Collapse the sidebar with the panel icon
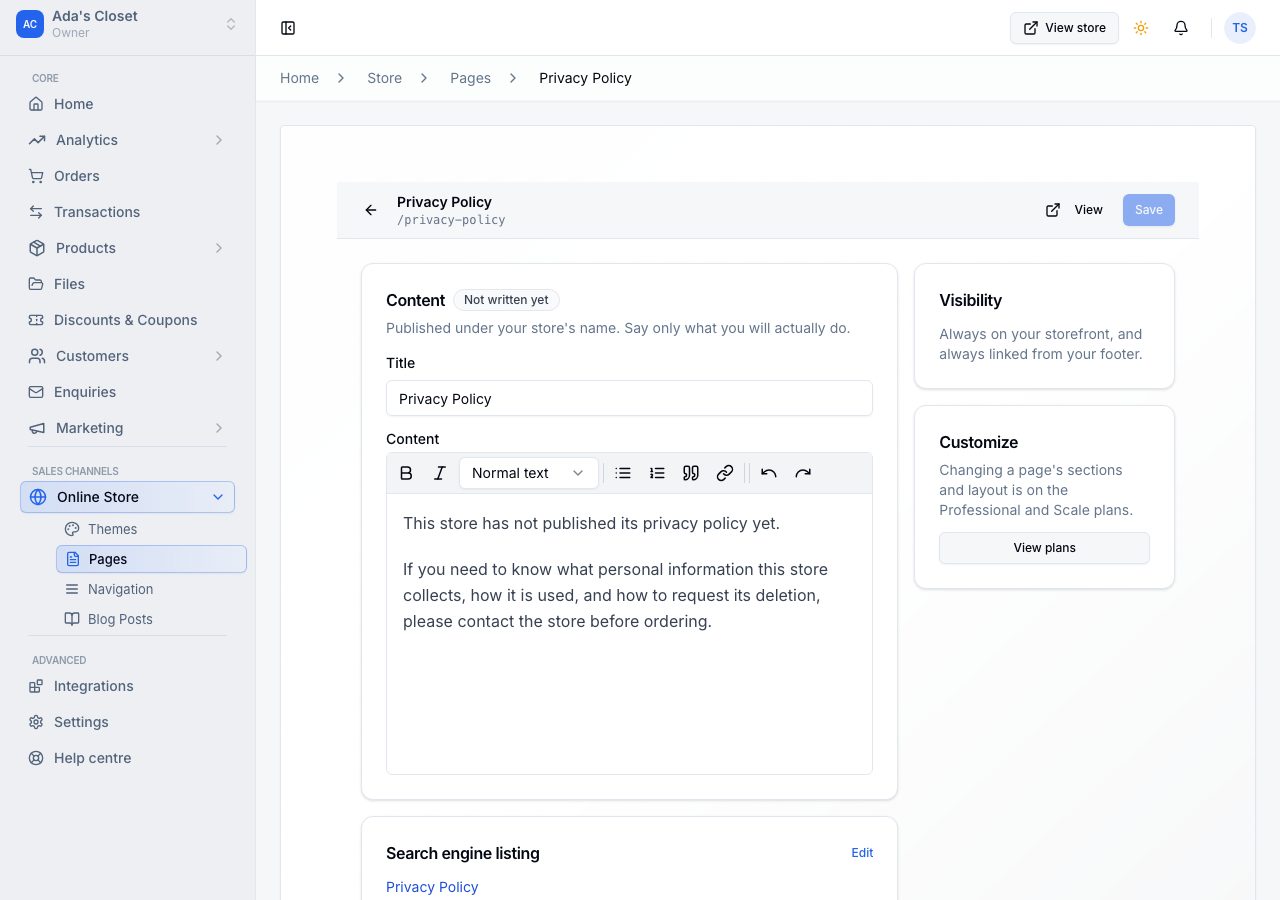 pyautogui.click(x=288, y=28)
